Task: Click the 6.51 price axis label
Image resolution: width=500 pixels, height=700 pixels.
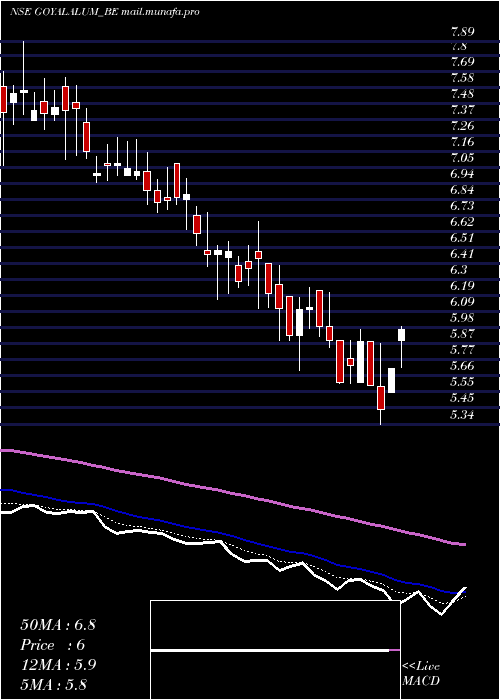Action: (x=462, y=238)
